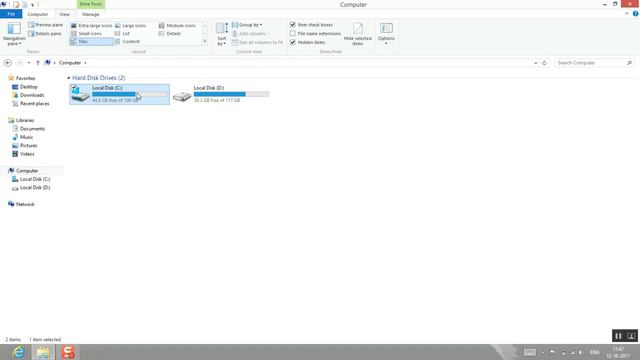640x360 pixels.
Task: Switch to Computer ribbon tab
Action: pos(38,14)
